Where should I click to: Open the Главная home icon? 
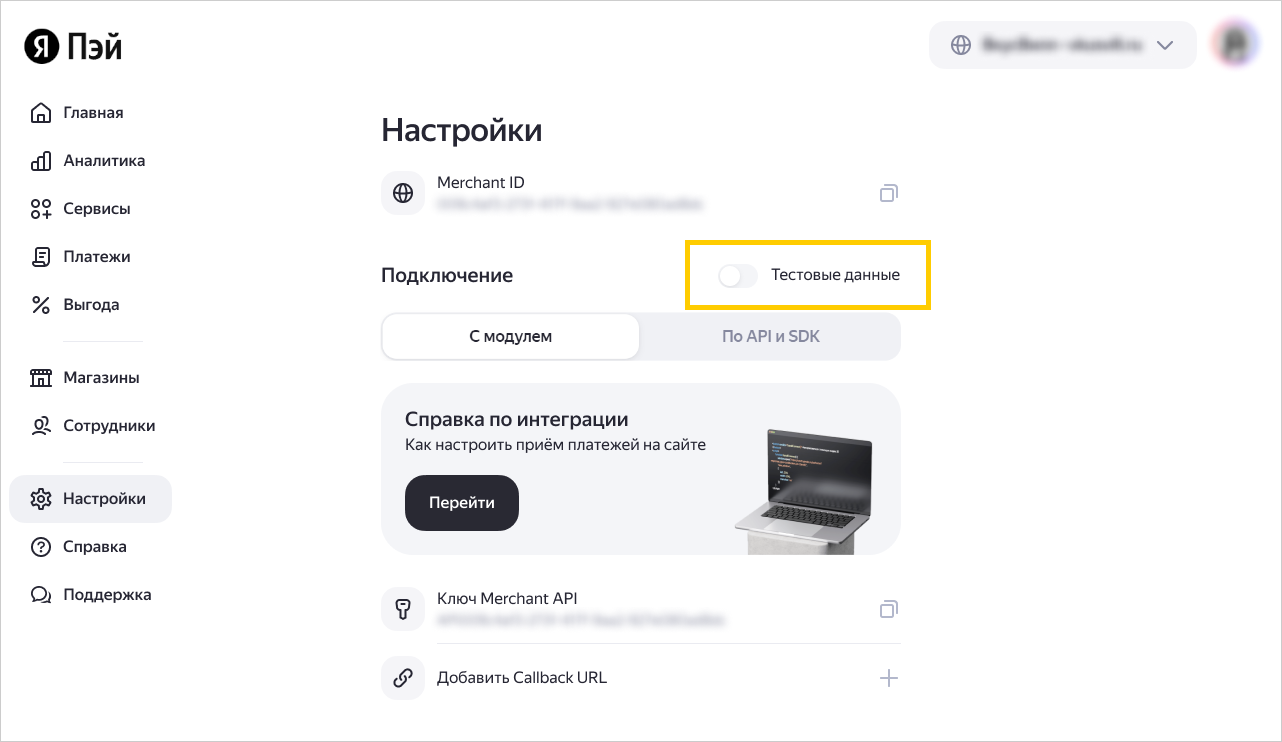coord(41,112)
